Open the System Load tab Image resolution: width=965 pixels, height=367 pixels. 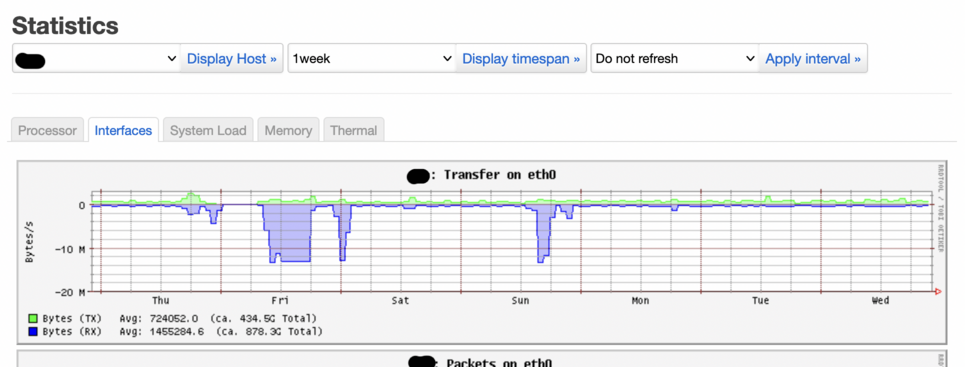point(208,131)
